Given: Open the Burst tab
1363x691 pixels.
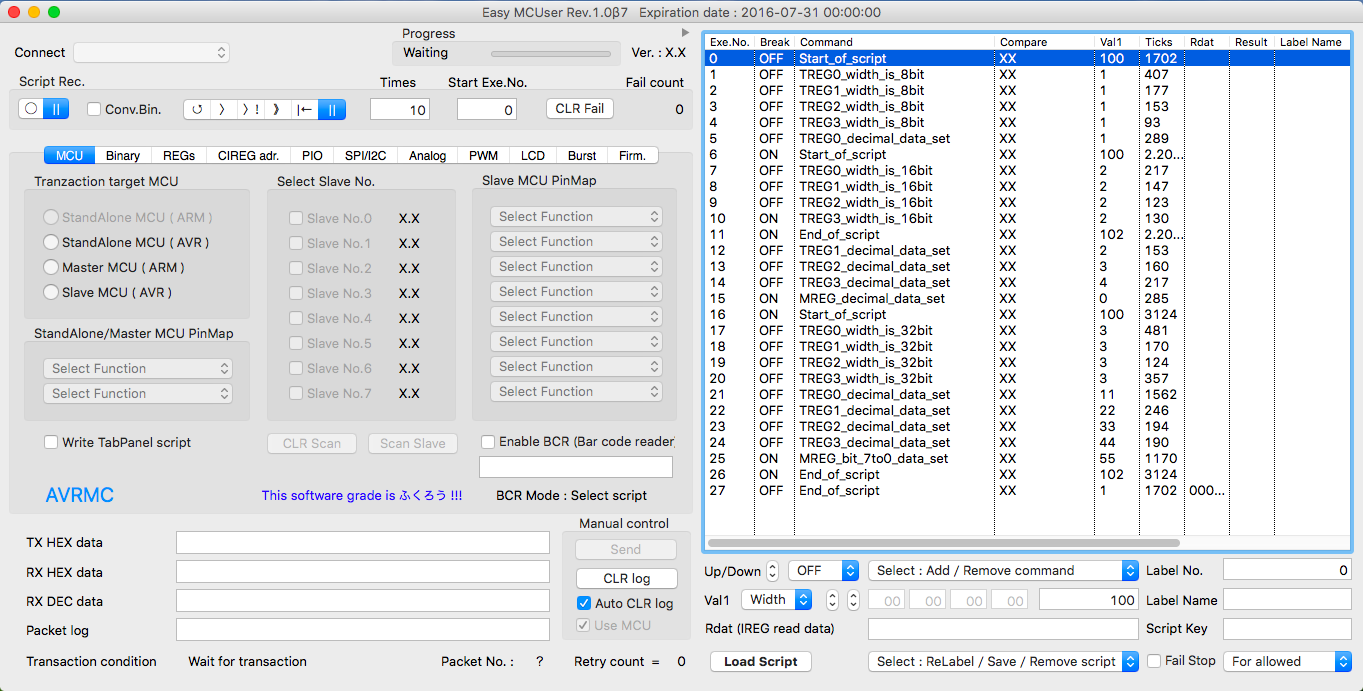Looking at the screenshot, I should point(582,155).
